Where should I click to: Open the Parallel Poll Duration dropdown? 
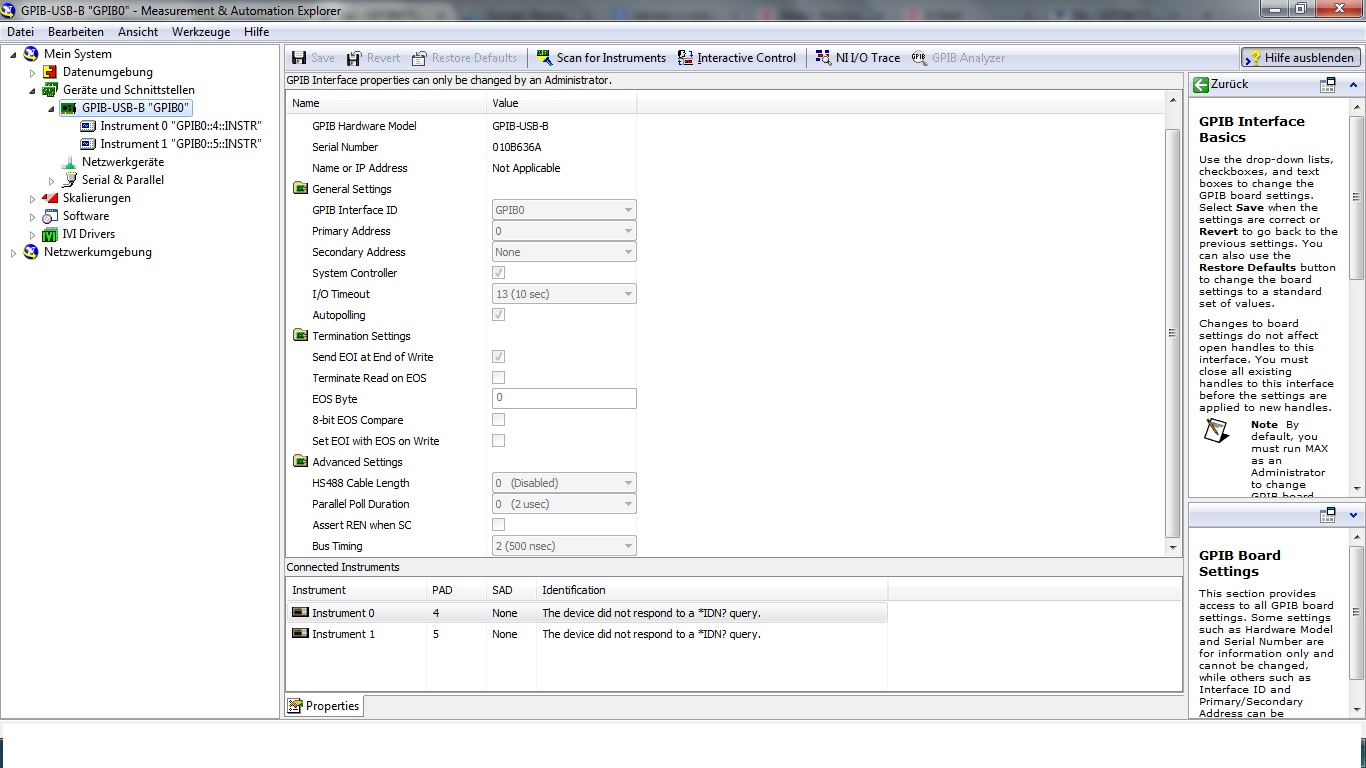tap(564, 504)
